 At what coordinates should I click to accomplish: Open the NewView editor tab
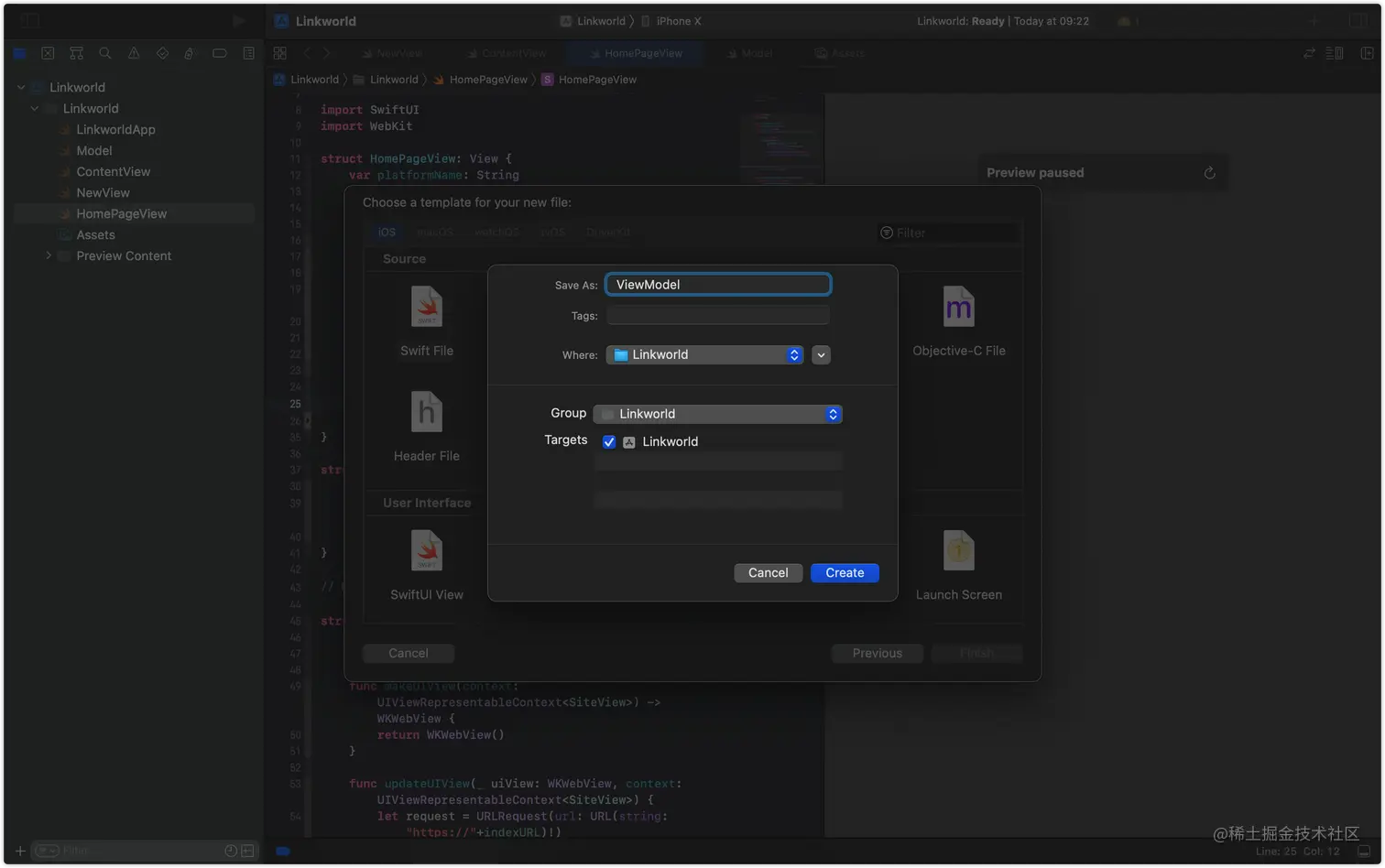tap(392, 53)
